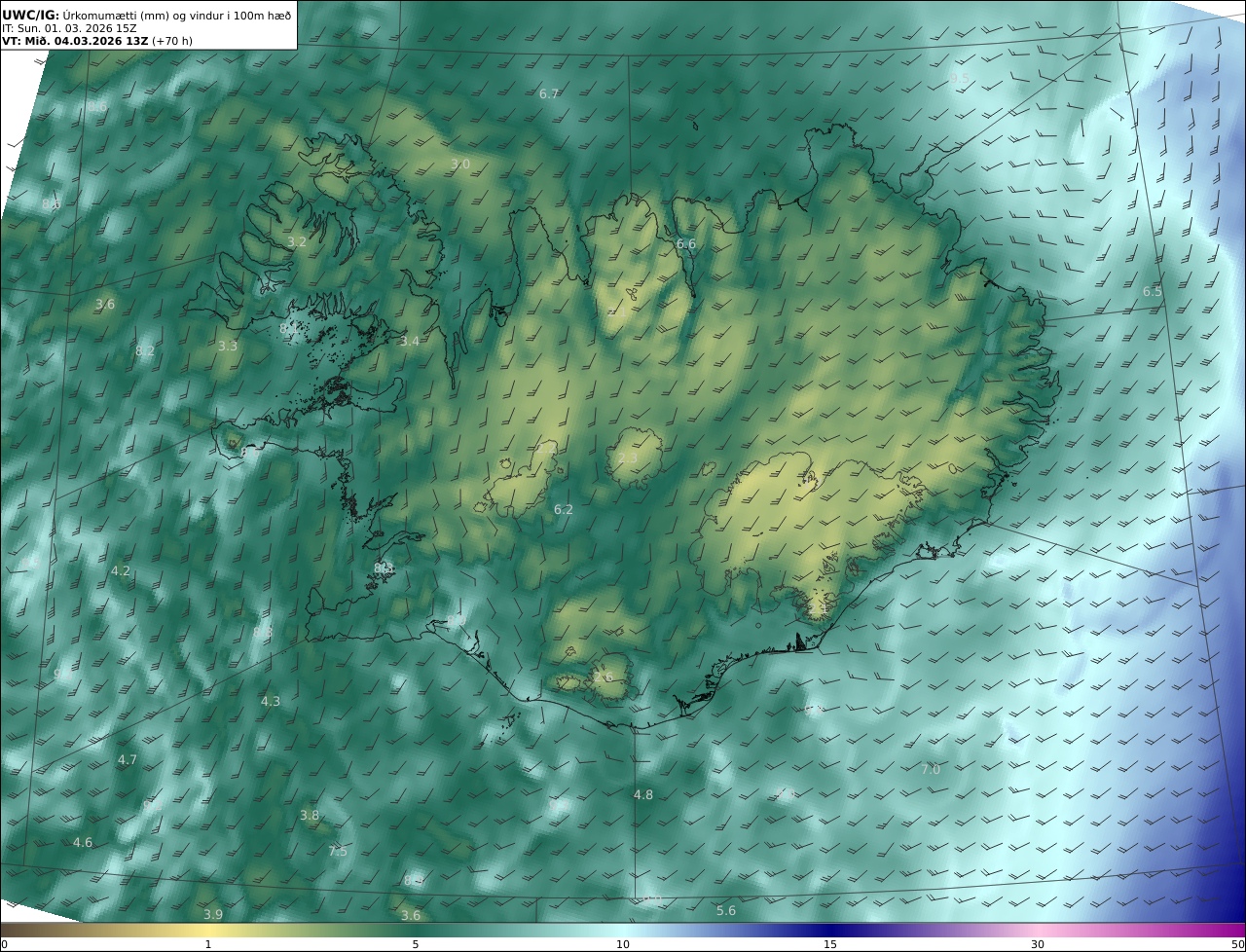
Task: Click the '7.0' value over southeast sea
Action: point(931,770)
